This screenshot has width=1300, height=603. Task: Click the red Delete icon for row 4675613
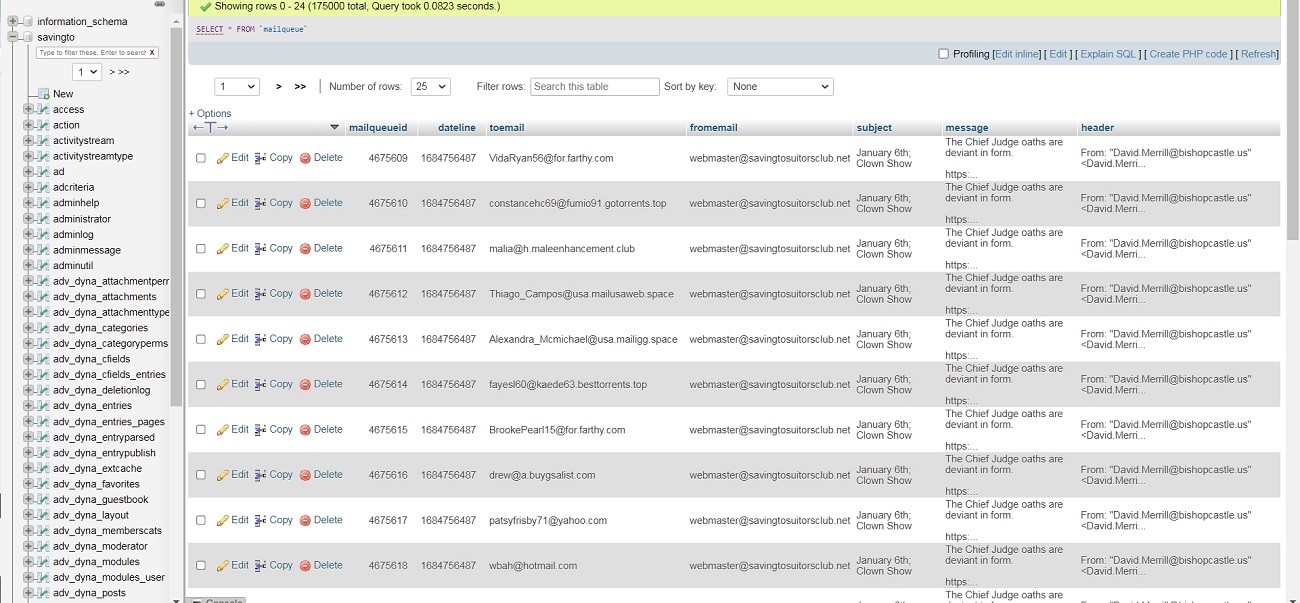[305, 339]
